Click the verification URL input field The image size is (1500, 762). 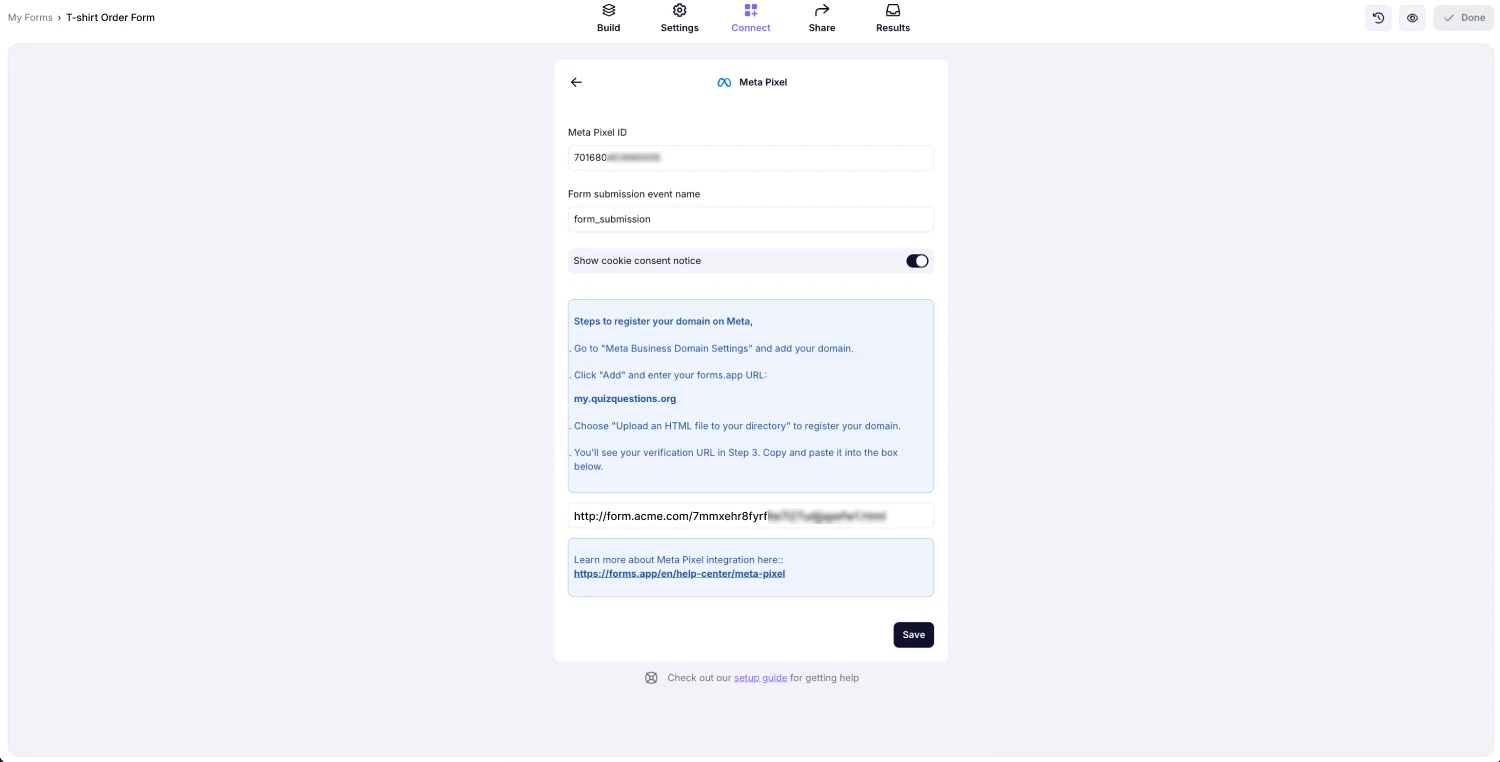point(750,515)
